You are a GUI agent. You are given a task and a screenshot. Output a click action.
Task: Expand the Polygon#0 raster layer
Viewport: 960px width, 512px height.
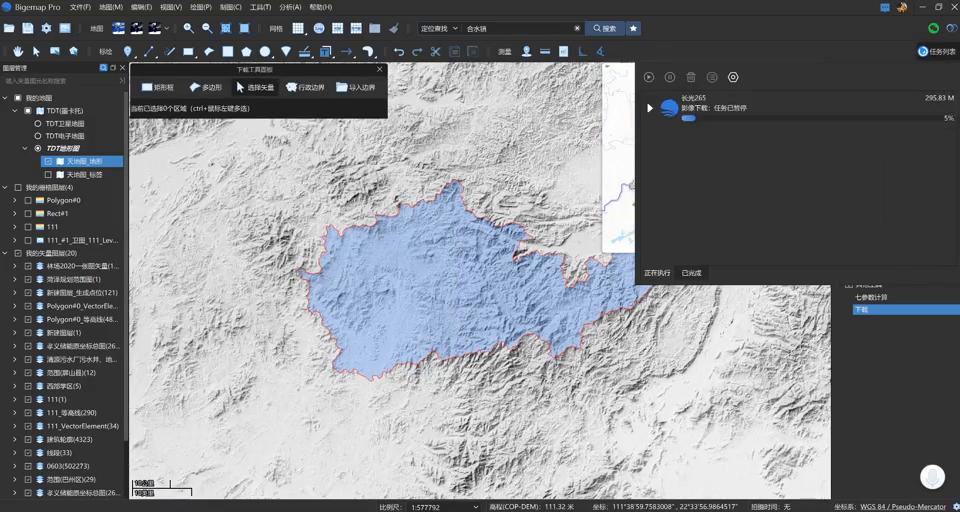(15, 200)
